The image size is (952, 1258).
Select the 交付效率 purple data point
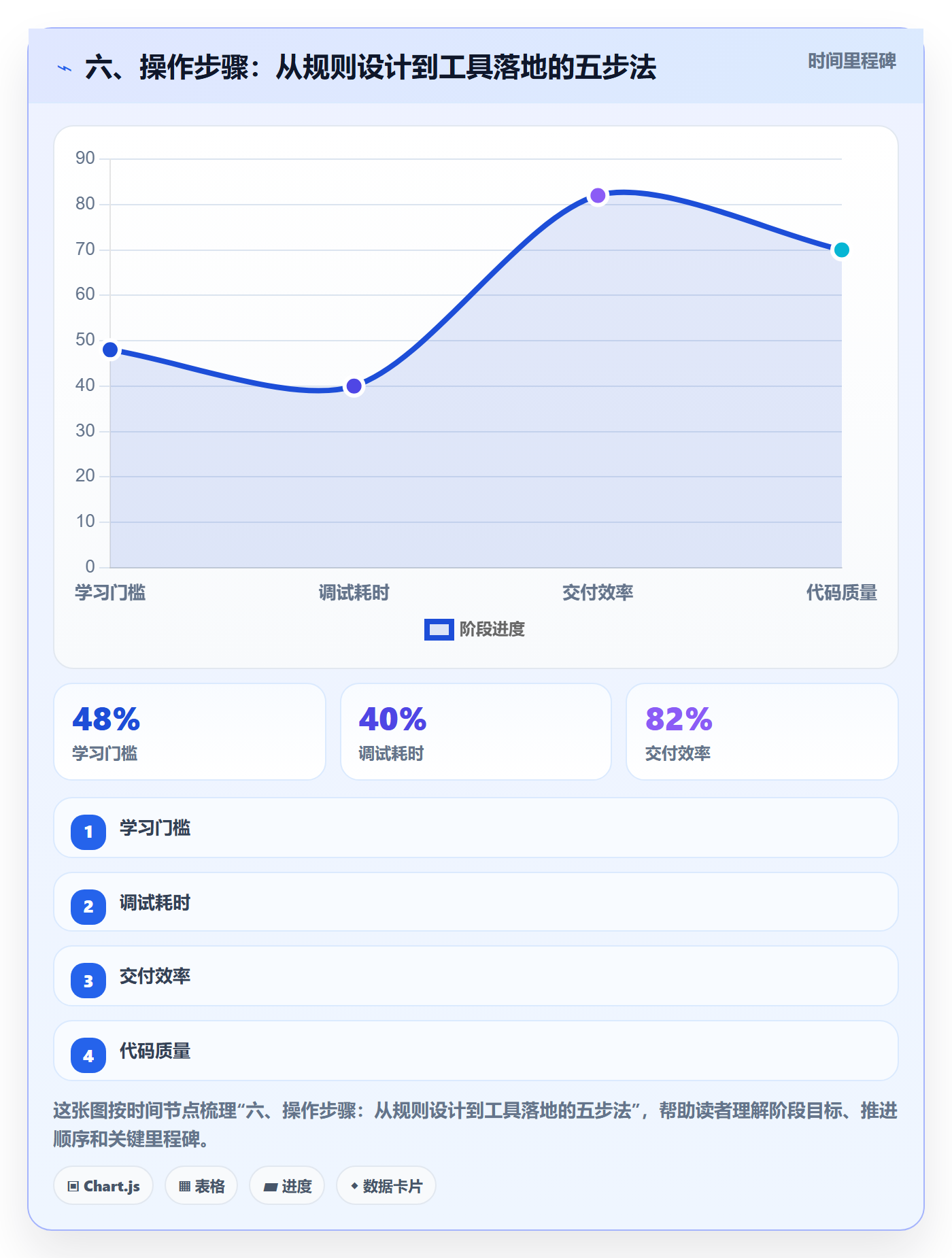598,196
